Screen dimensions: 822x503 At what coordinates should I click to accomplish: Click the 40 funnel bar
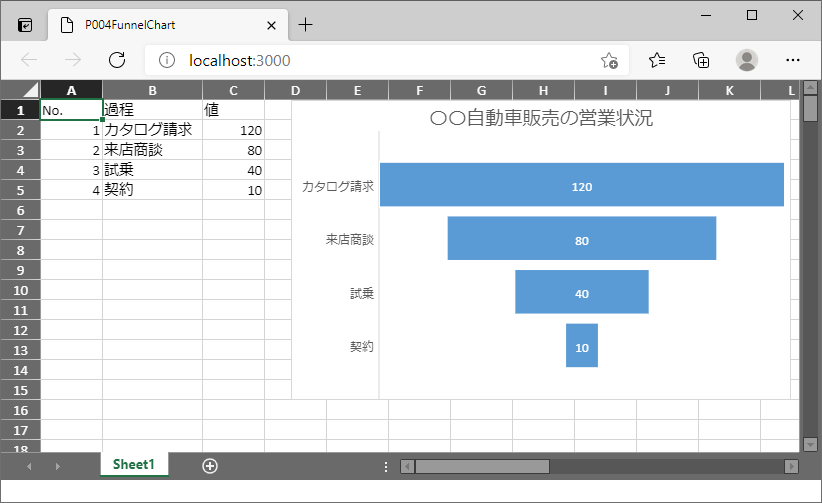coord(582,292)
